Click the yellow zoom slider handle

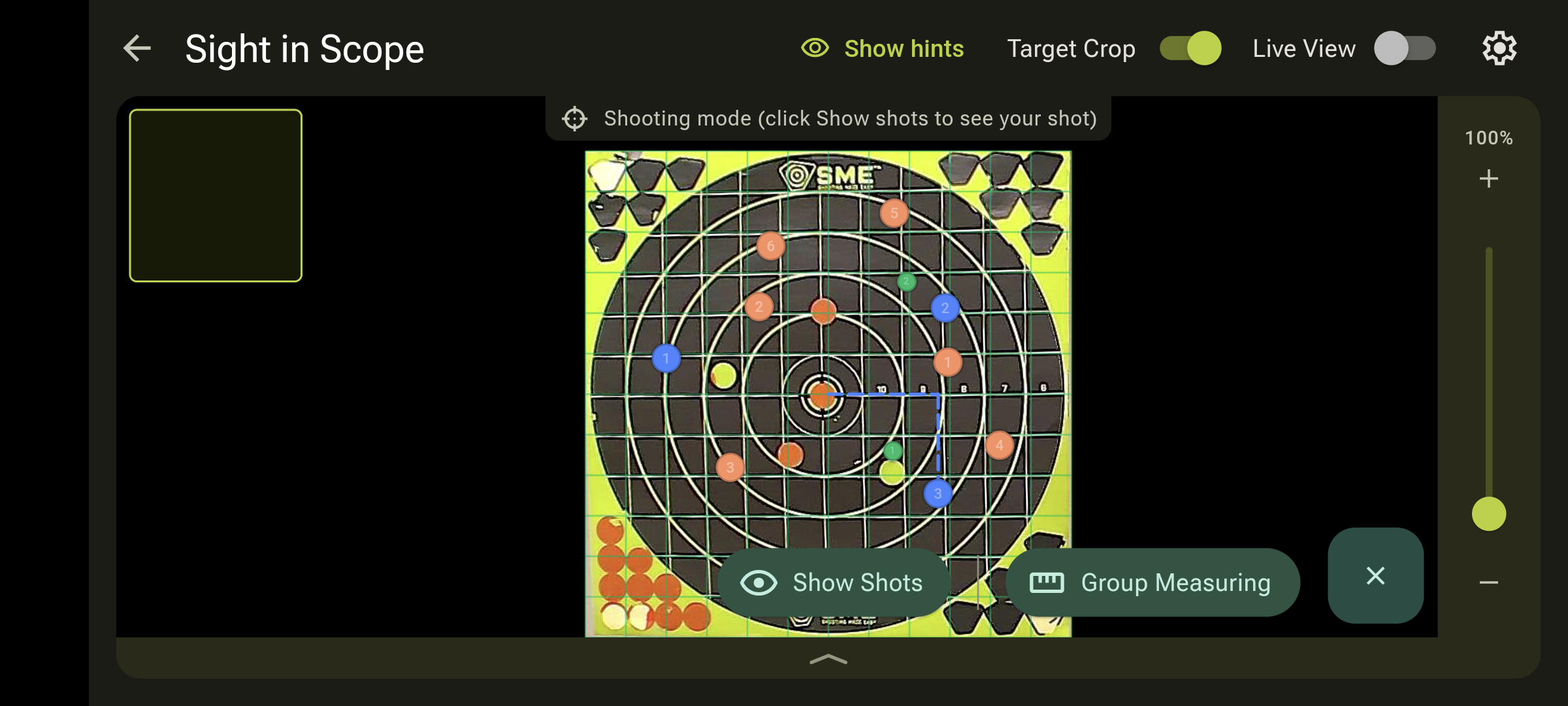point(1489,514)
